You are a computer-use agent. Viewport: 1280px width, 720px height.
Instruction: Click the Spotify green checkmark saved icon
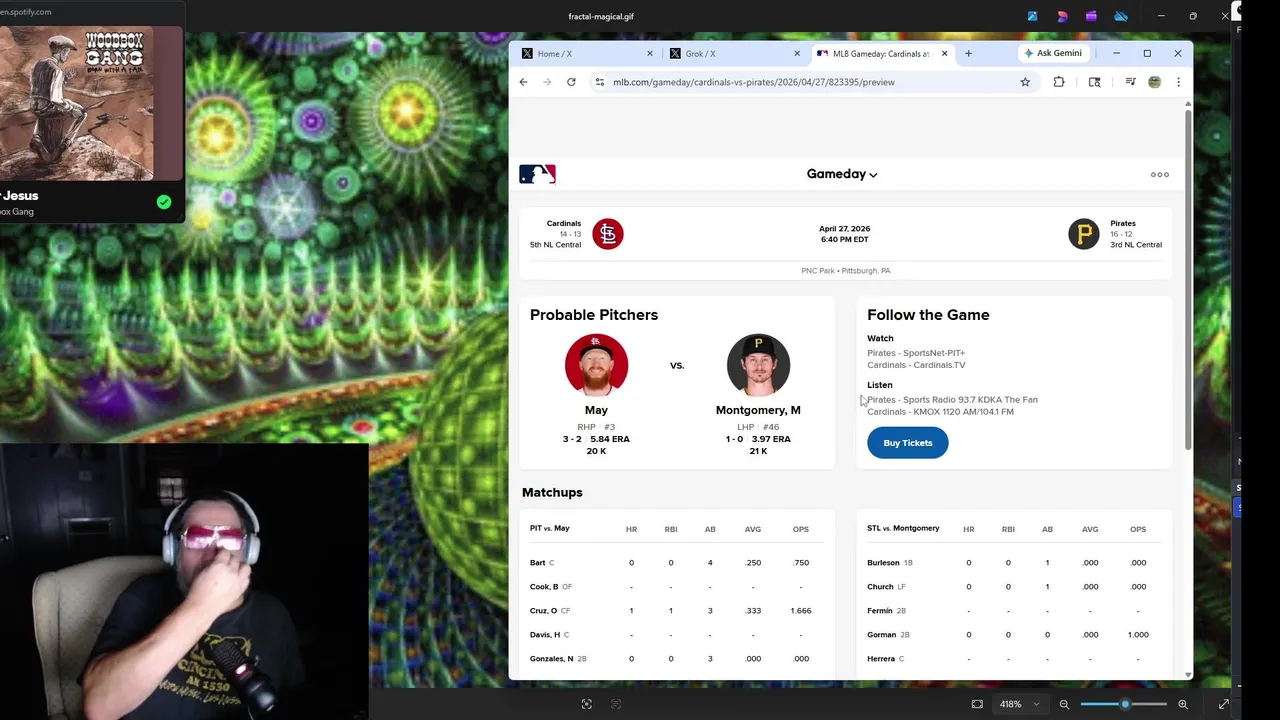[164, 202]
